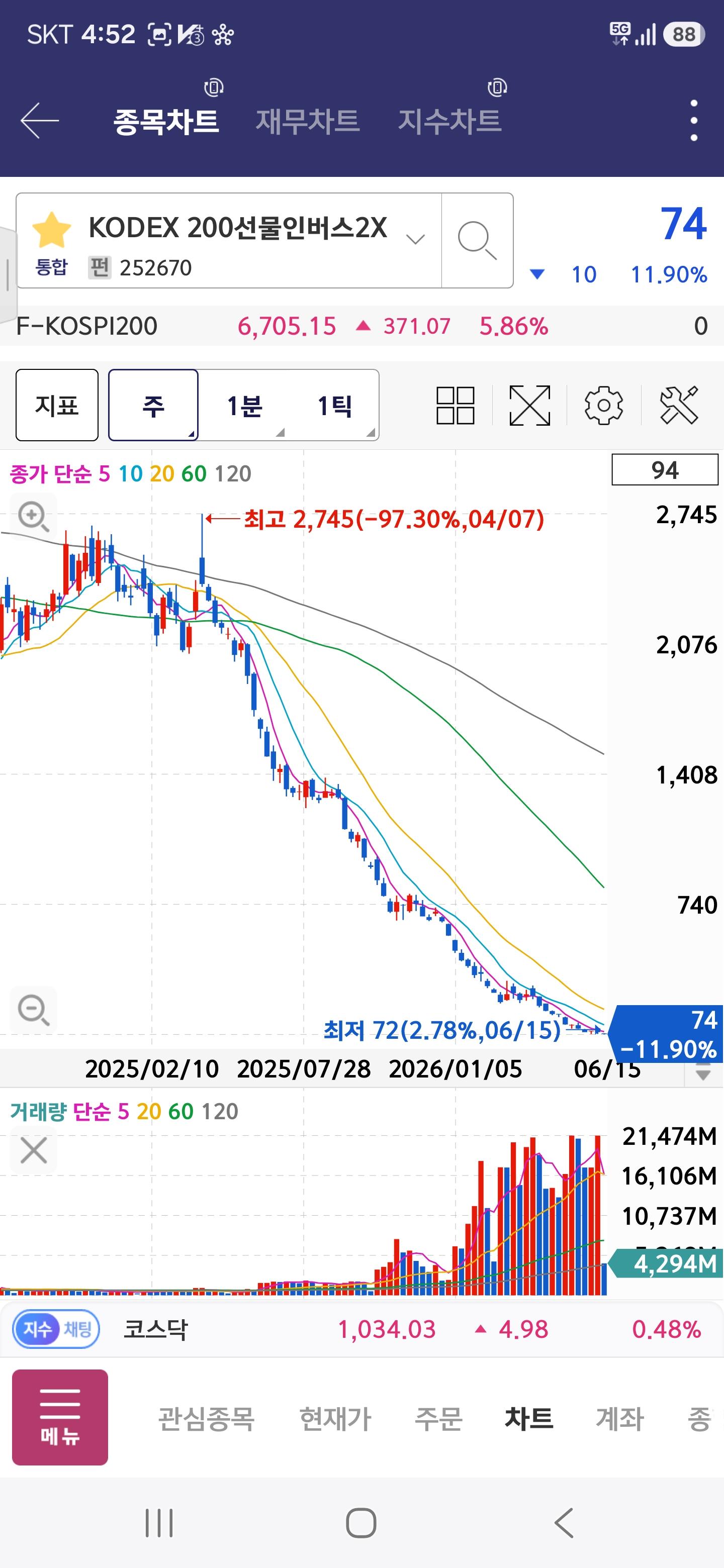Screen dimensions: 724x1568
Task: Select the 차트 bottom tab
Action: 528,1418
